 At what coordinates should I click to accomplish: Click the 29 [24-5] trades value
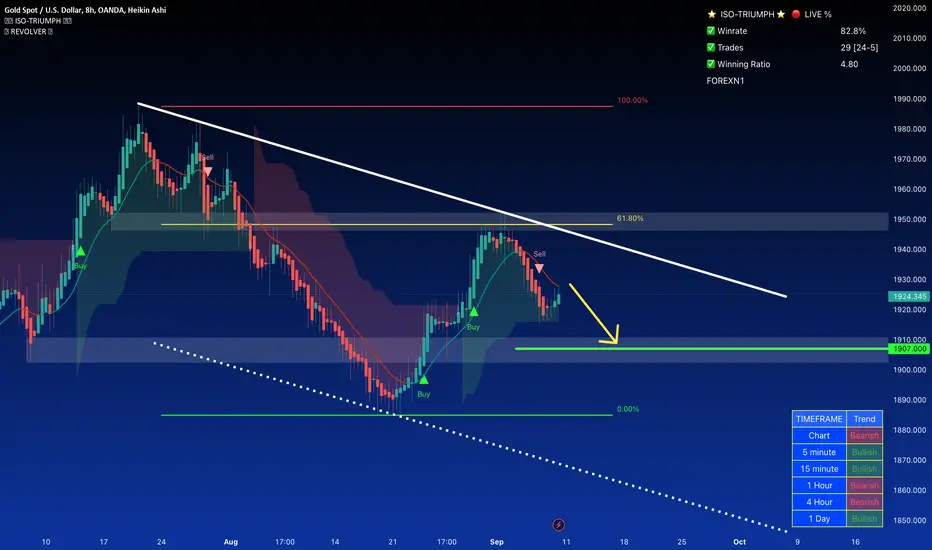[859, 48]
